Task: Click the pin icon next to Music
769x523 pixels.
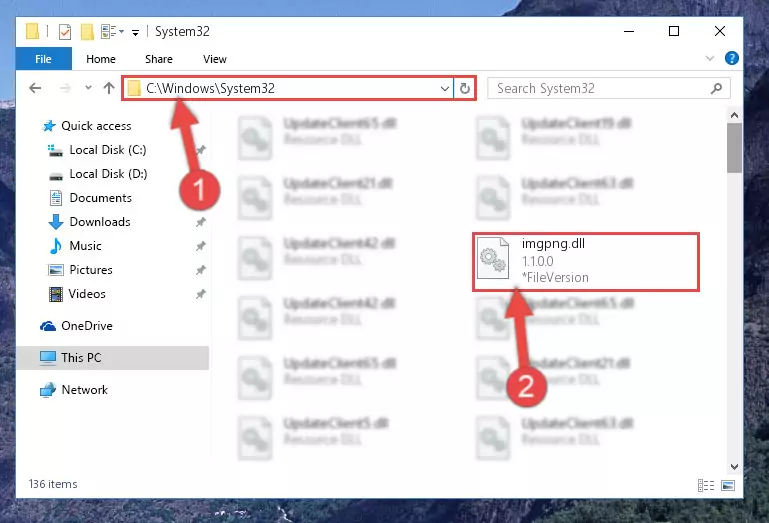Action: [200, 246]
